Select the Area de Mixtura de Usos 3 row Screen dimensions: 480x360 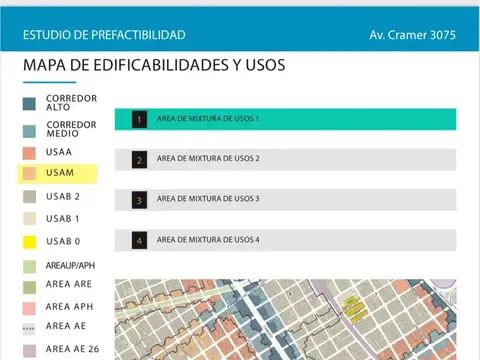285,200
